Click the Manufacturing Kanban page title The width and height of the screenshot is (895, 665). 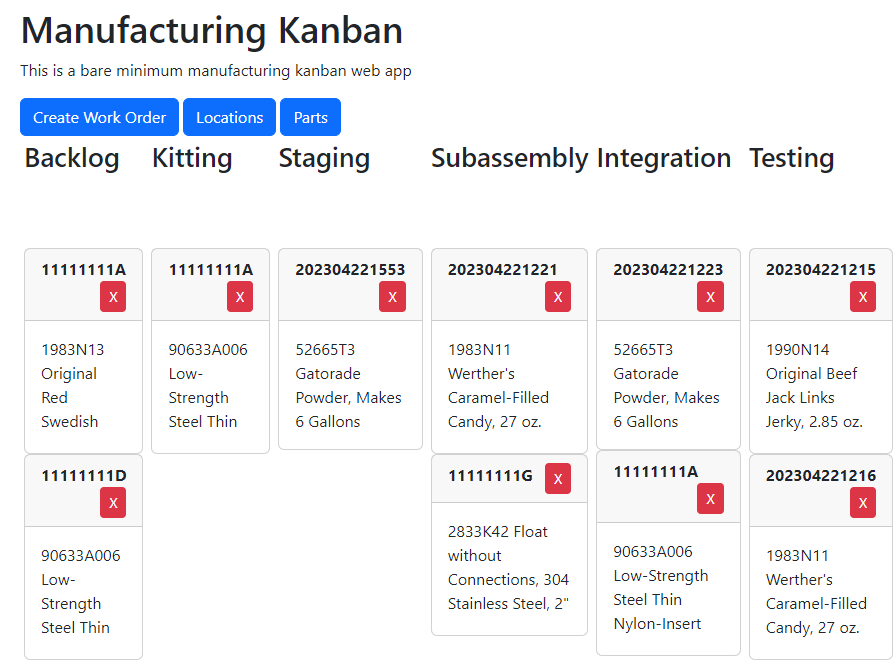pos(212,30)
